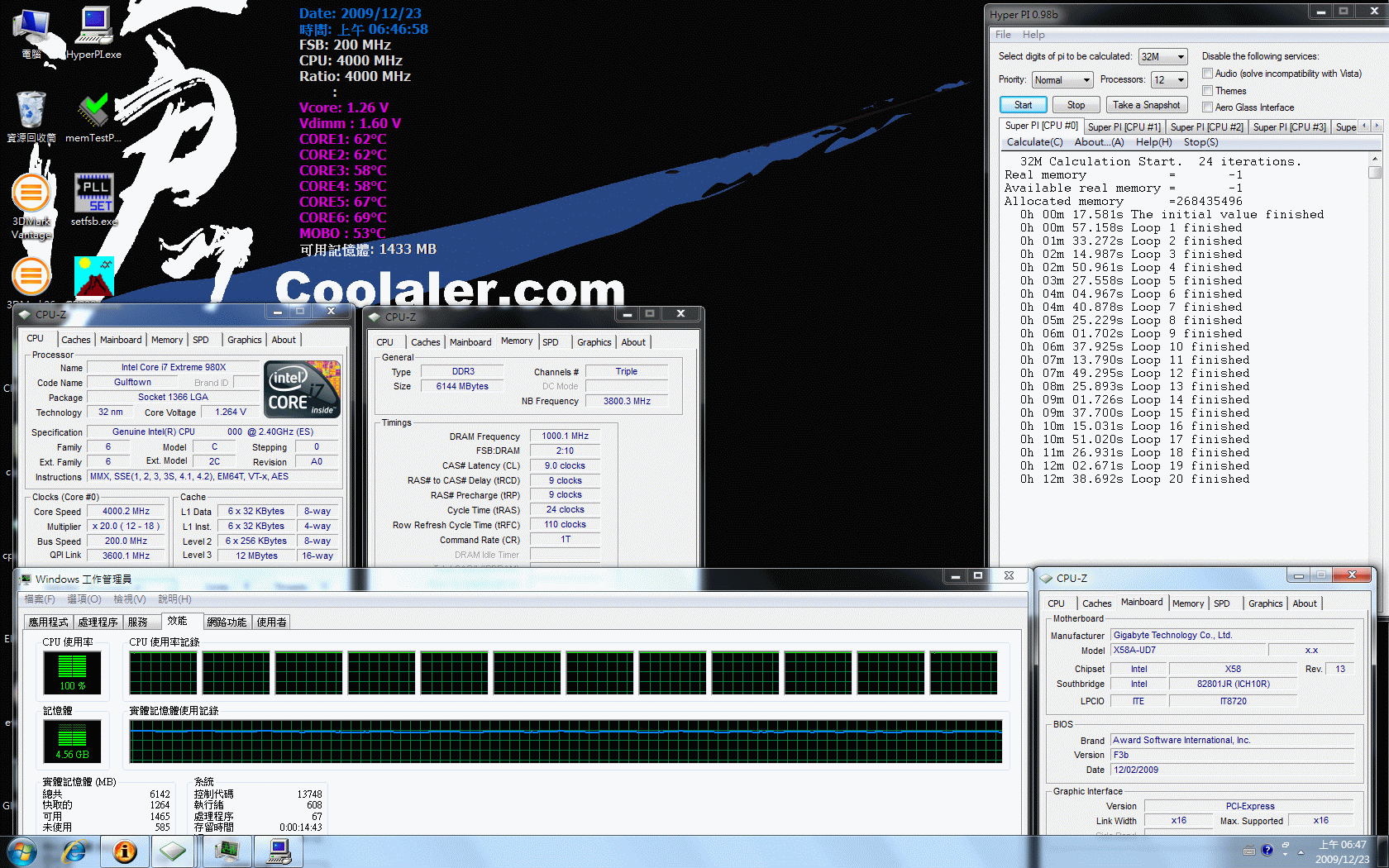Launch the memTestPro desktop icon
The width and height of the screenshot is (1389, 868).
93,117
